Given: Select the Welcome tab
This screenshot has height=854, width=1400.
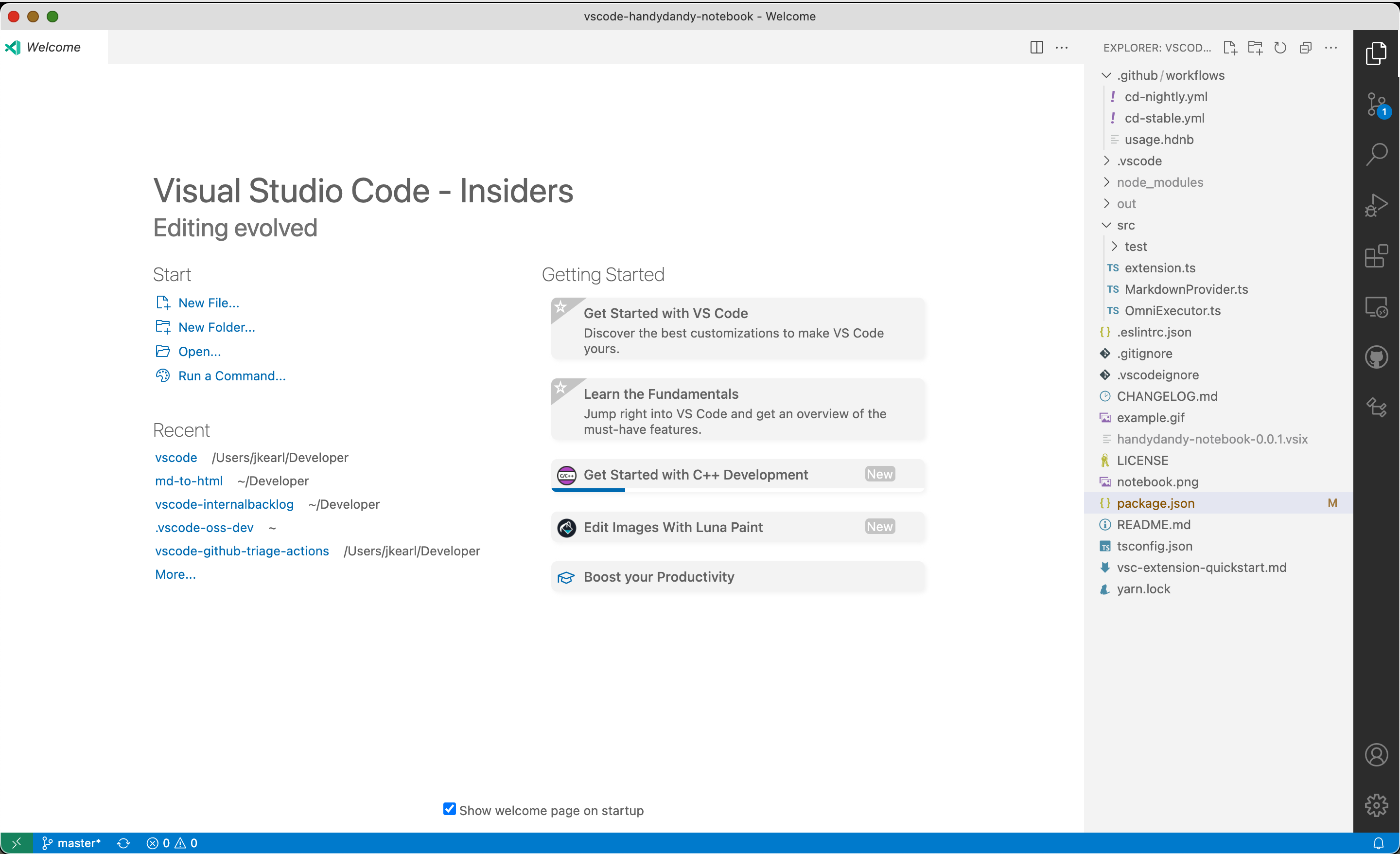Looking at the screenshot, I should coord(53,47).
